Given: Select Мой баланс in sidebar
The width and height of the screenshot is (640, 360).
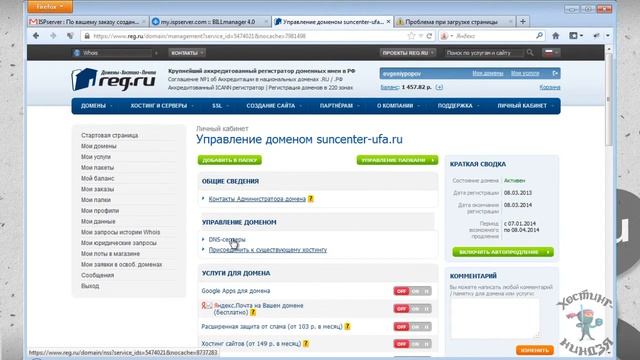Looking at the screenshot, I should pyautogui.click(x=98, y=178).
